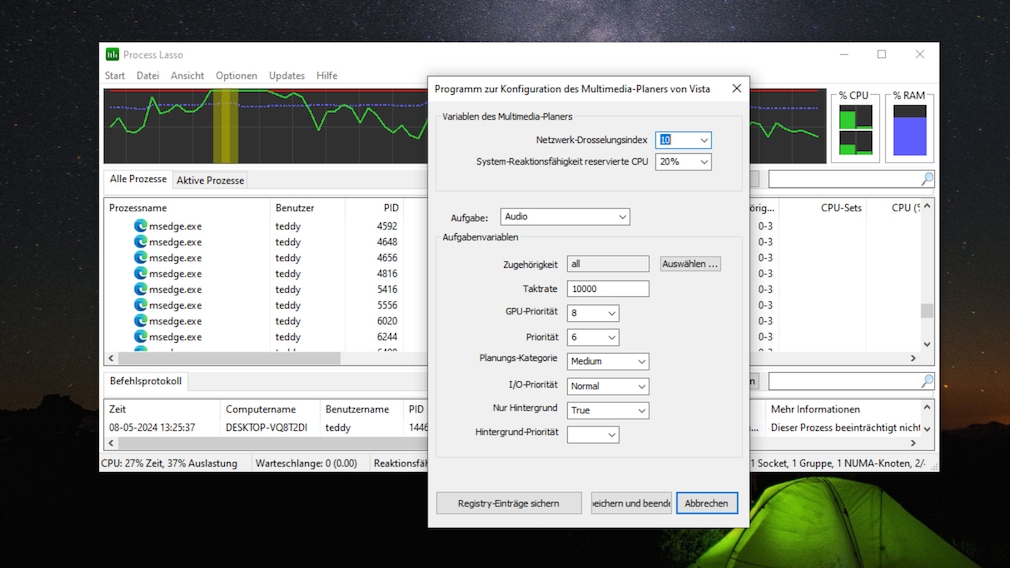Viewport: 1010px width, 568px height.
Task: Click Edge icon of msedge.exe PID 4816
Action: pos(140,273)
